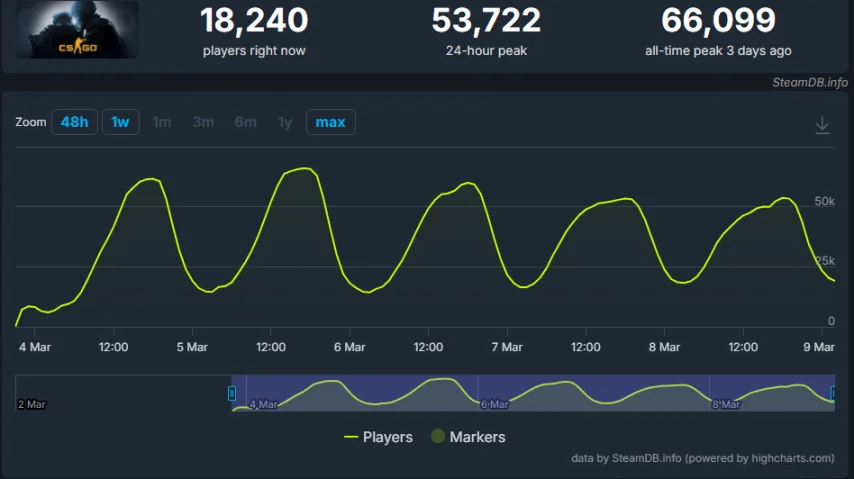Pick the 6m zoom option

[245, 122]
